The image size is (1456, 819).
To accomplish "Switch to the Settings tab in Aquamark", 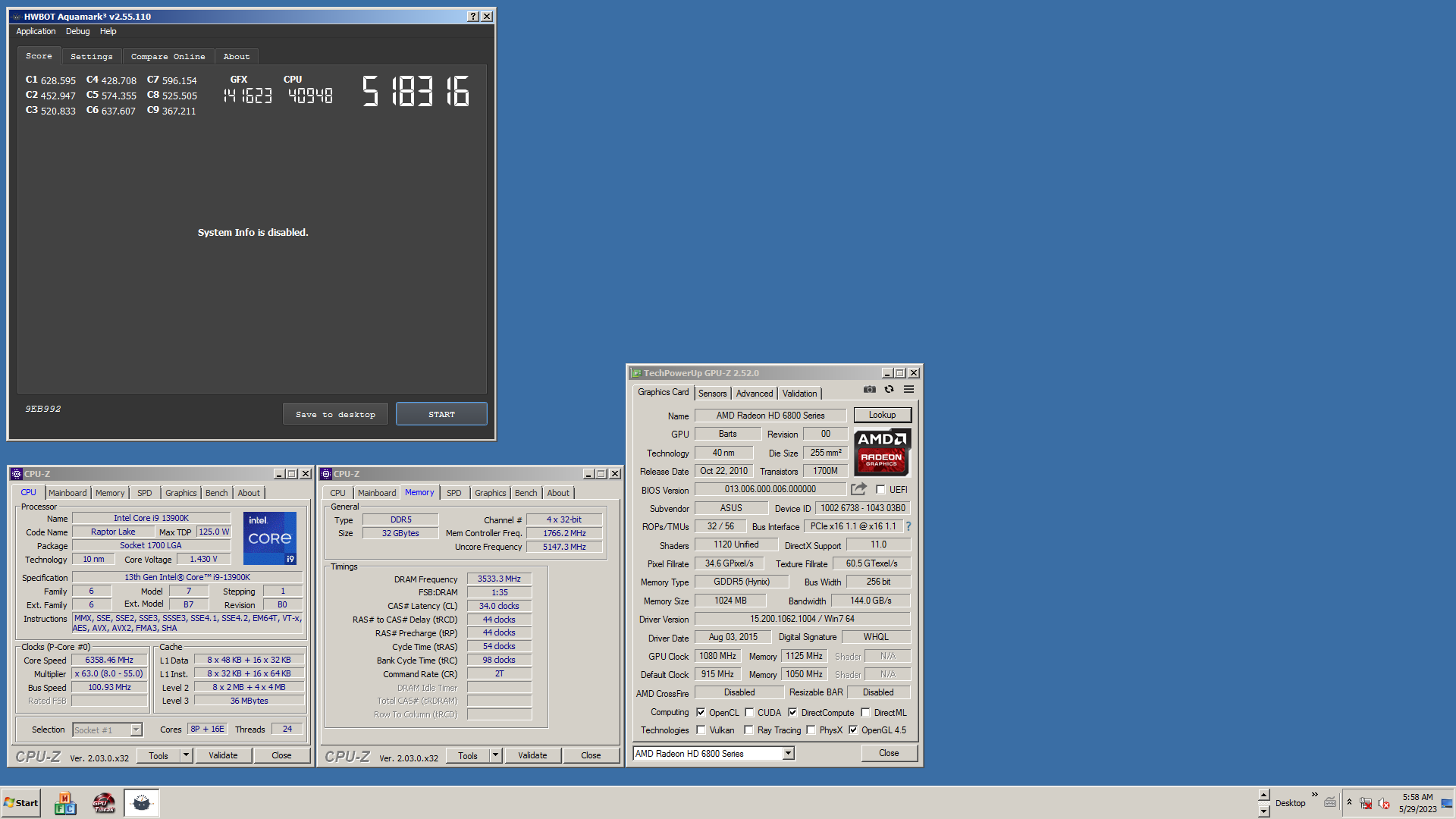I will pyautogui.click(x=91, y=57).
